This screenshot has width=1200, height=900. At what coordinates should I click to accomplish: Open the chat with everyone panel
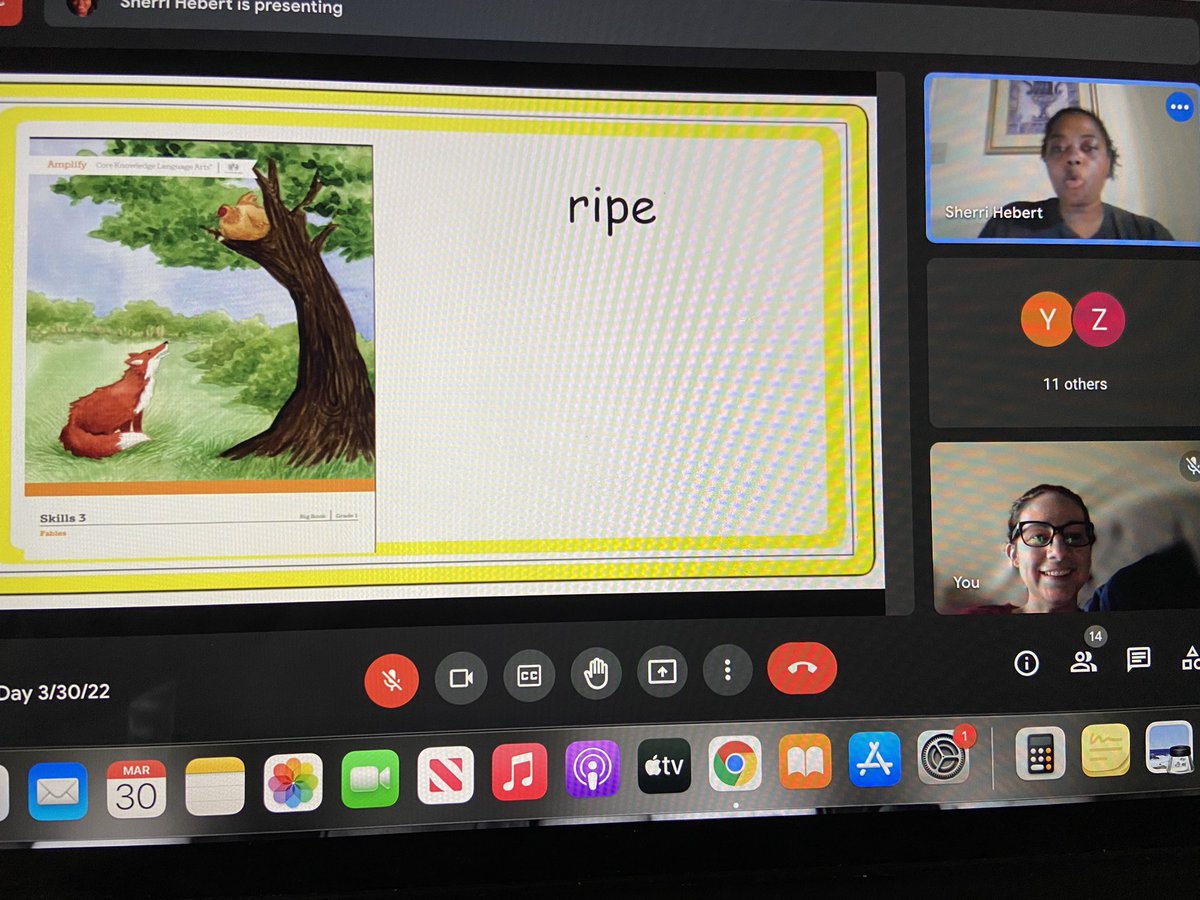[1138, 659]
